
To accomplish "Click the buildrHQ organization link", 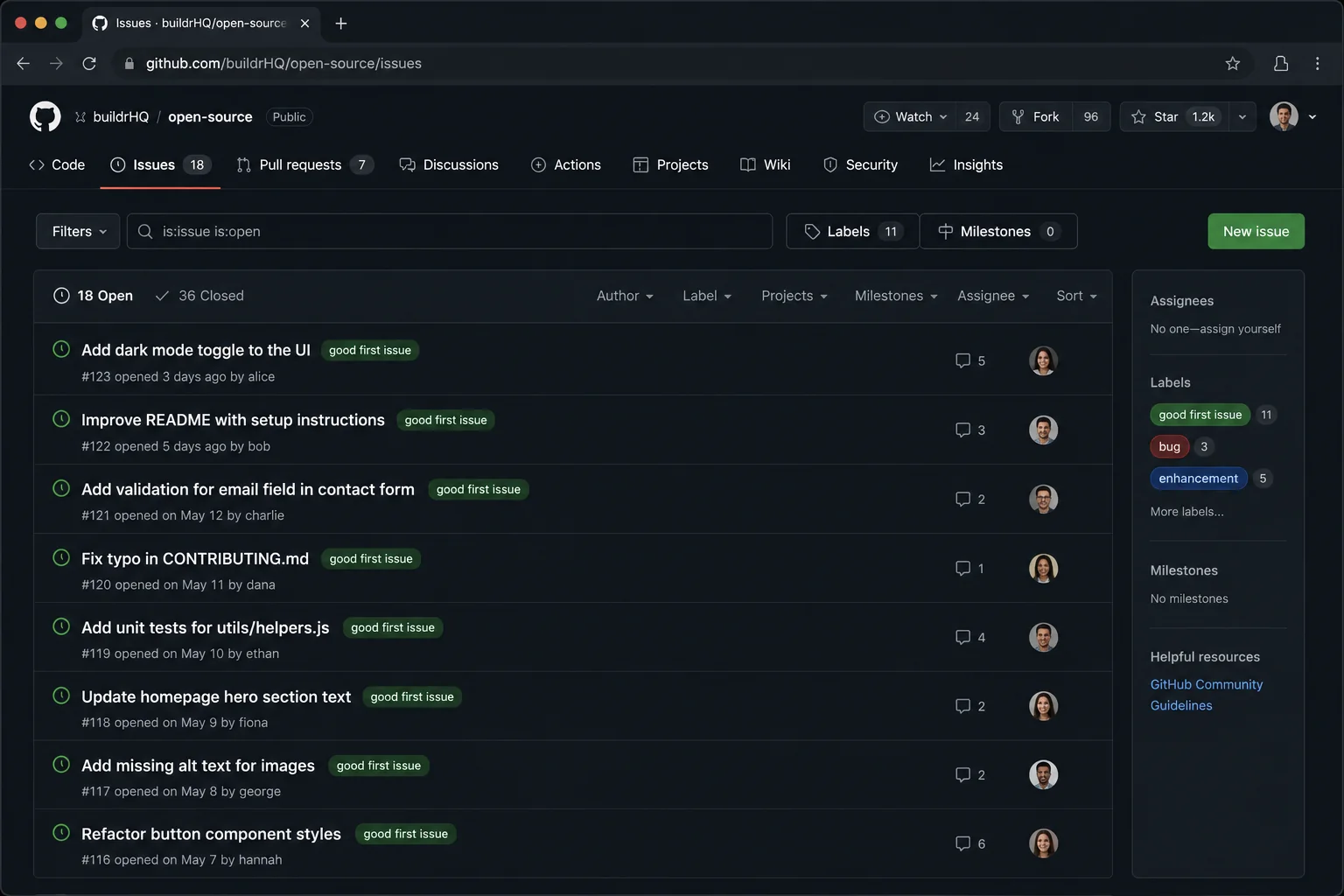I will click(121, 116).
